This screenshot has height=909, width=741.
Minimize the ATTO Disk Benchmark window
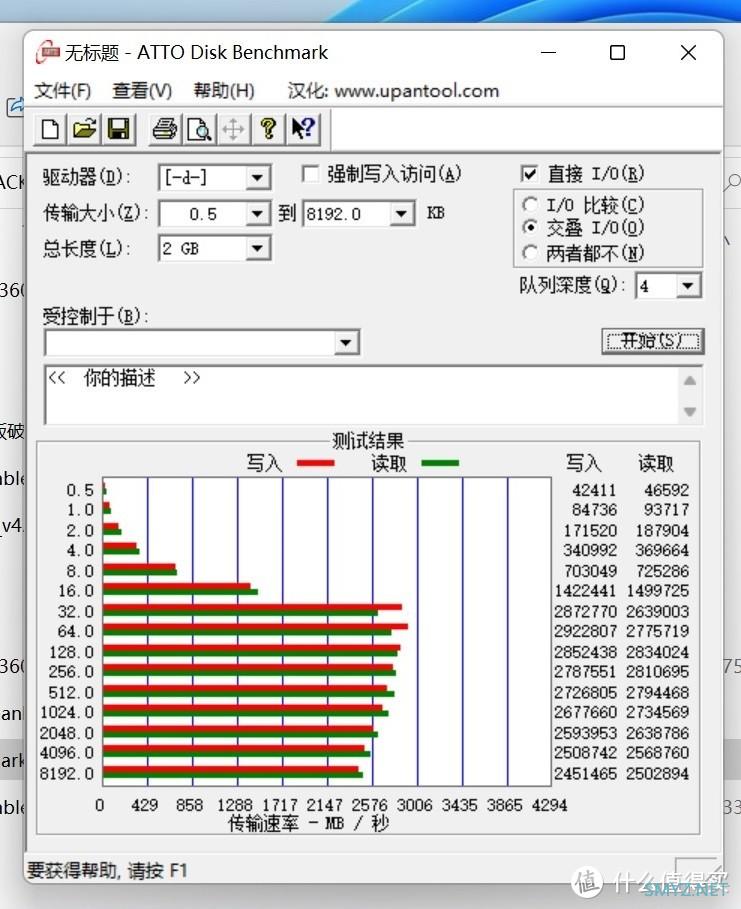(x=549, y=53)
